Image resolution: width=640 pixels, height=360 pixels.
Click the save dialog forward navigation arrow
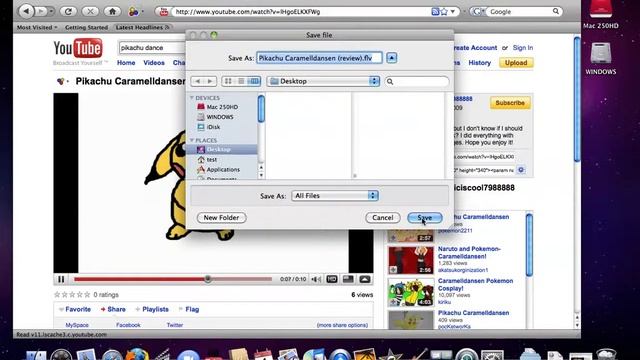(x=210, y=81)
